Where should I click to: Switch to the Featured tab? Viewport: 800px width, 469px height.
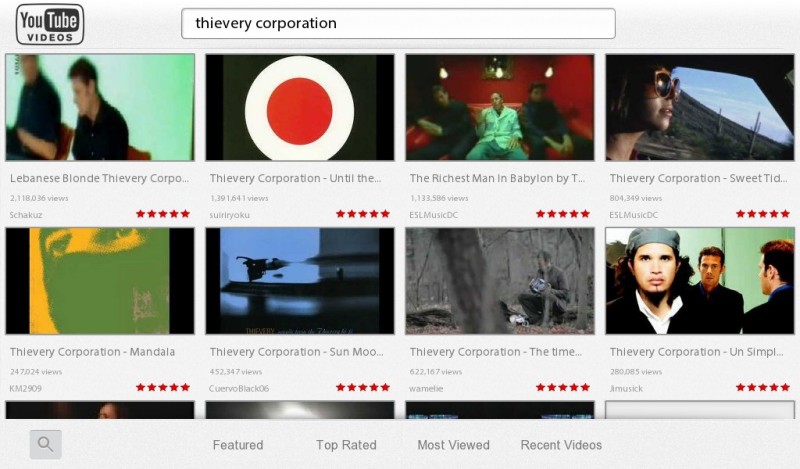point(238,445)
